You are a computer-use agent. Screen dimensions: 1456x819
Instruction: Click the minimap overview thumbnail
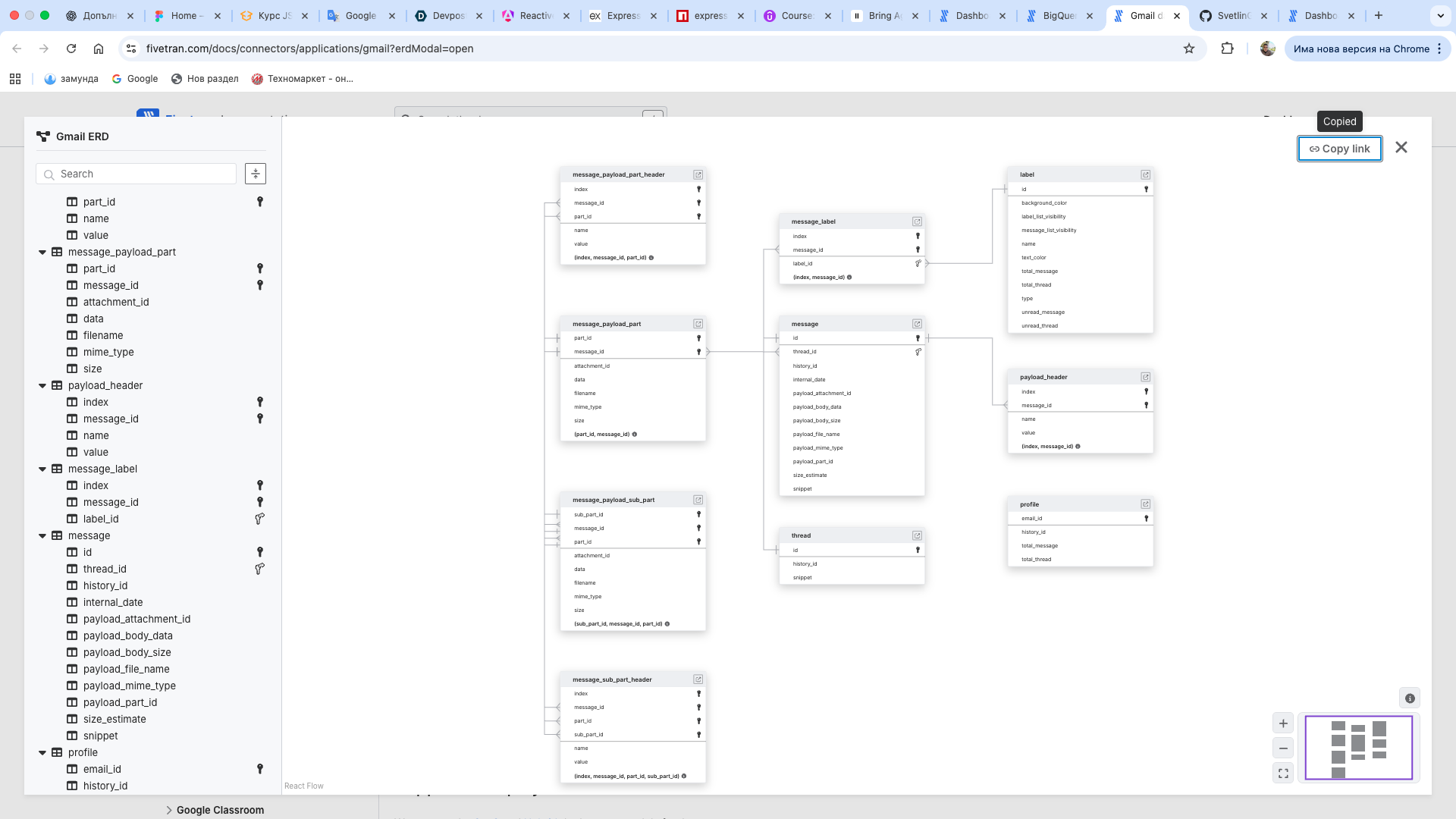(1358, 748)
